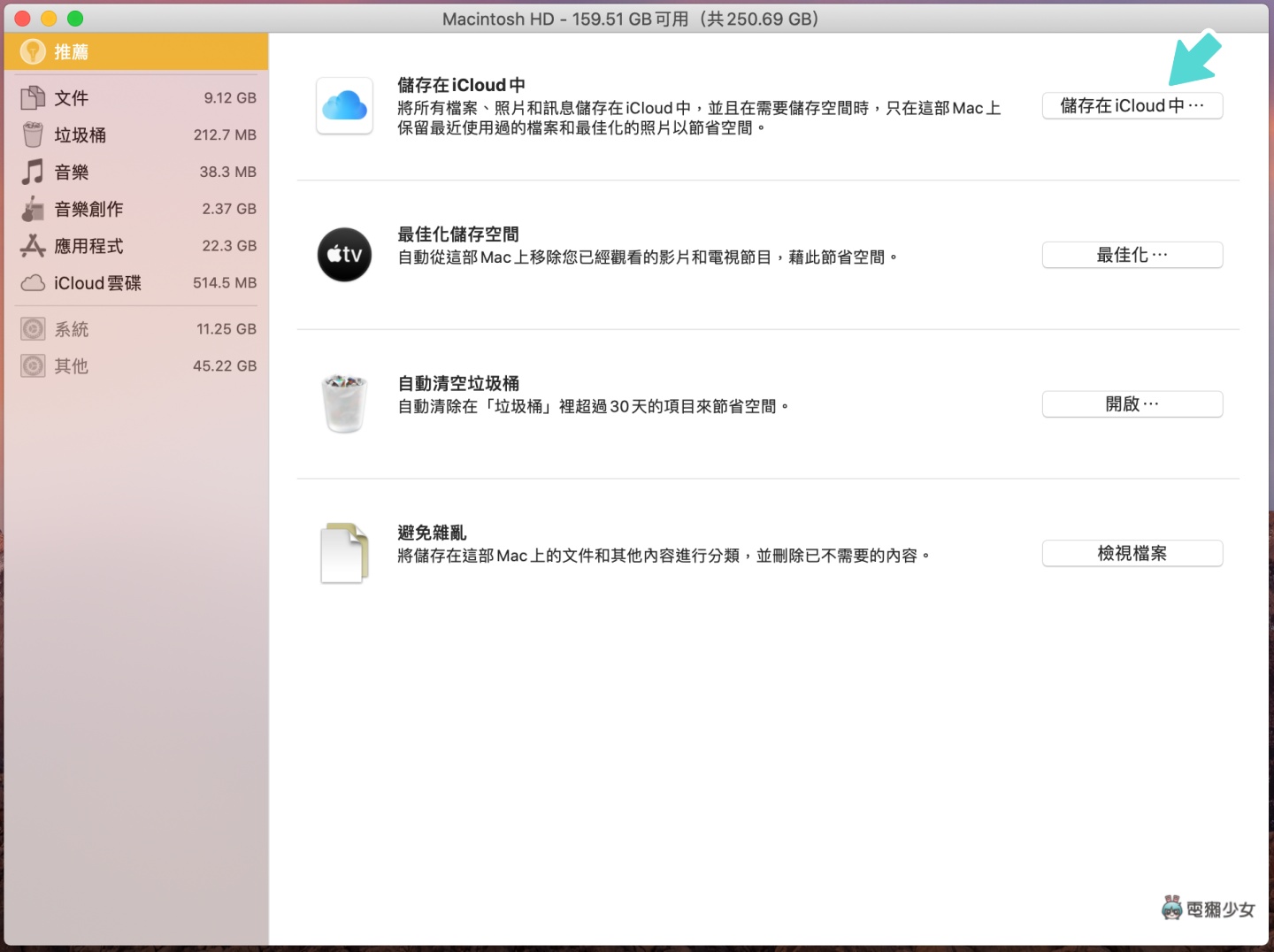
Task: Select 音樂 category label in sidebar
Action: [71, 173]
